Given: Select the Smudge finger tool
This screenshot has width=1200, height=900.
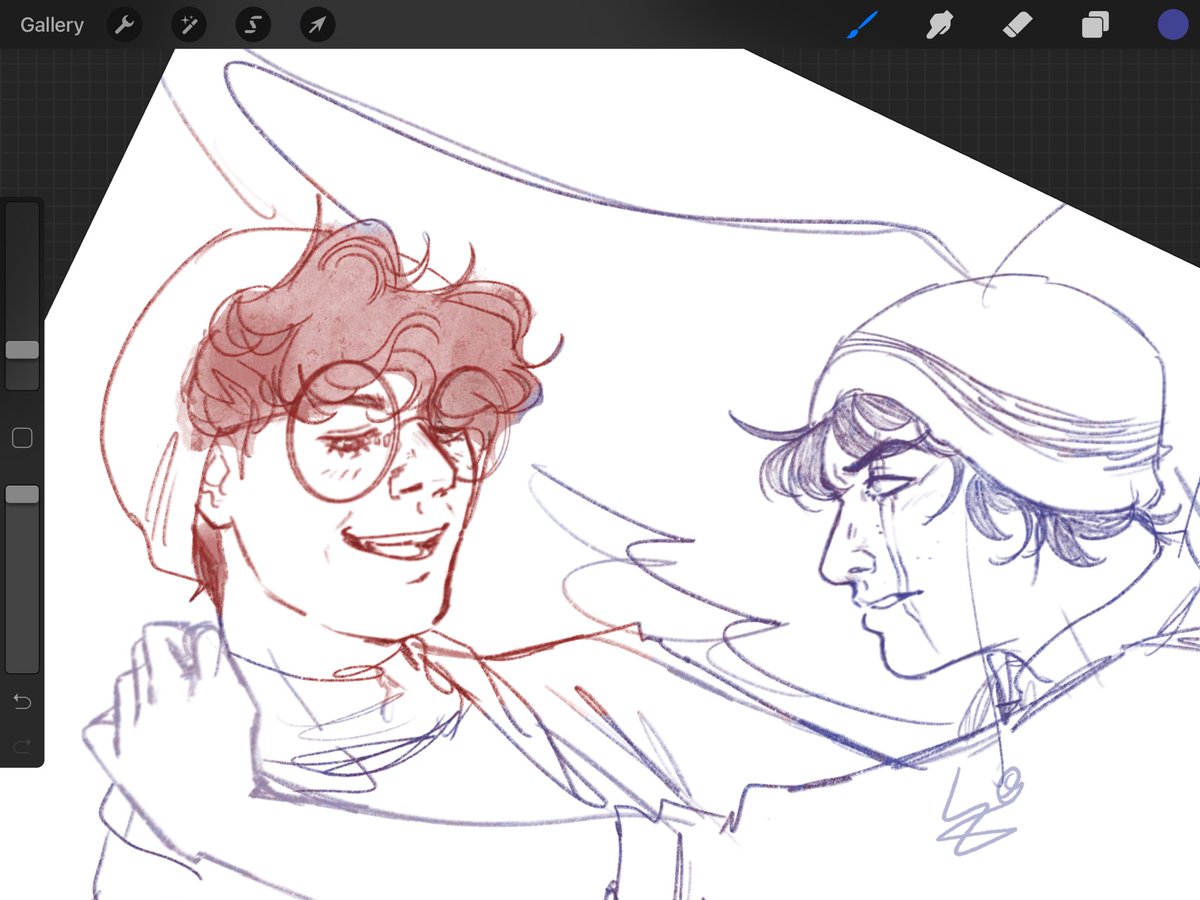Looking at the screenshot, I should click(x=938, y=25).
